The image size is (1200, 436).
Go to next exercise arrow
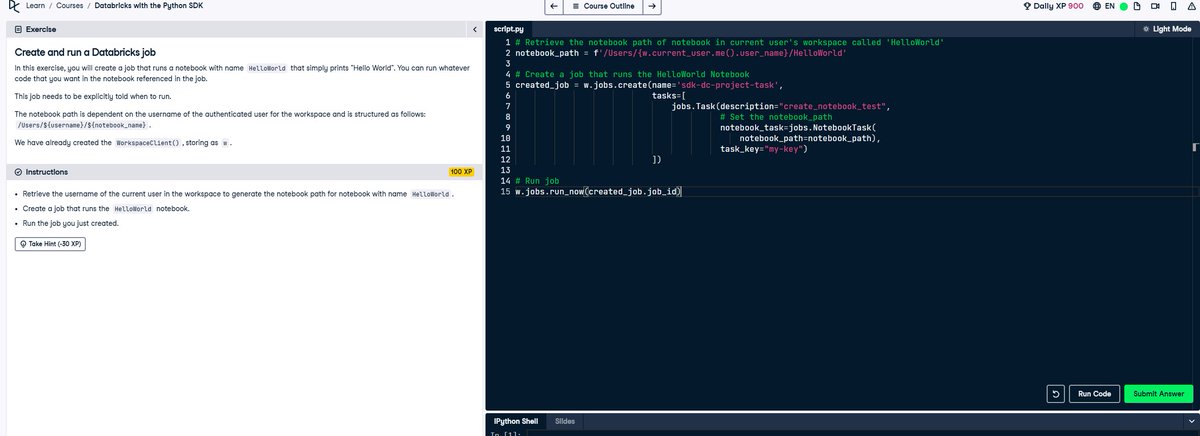click(651, 7)
